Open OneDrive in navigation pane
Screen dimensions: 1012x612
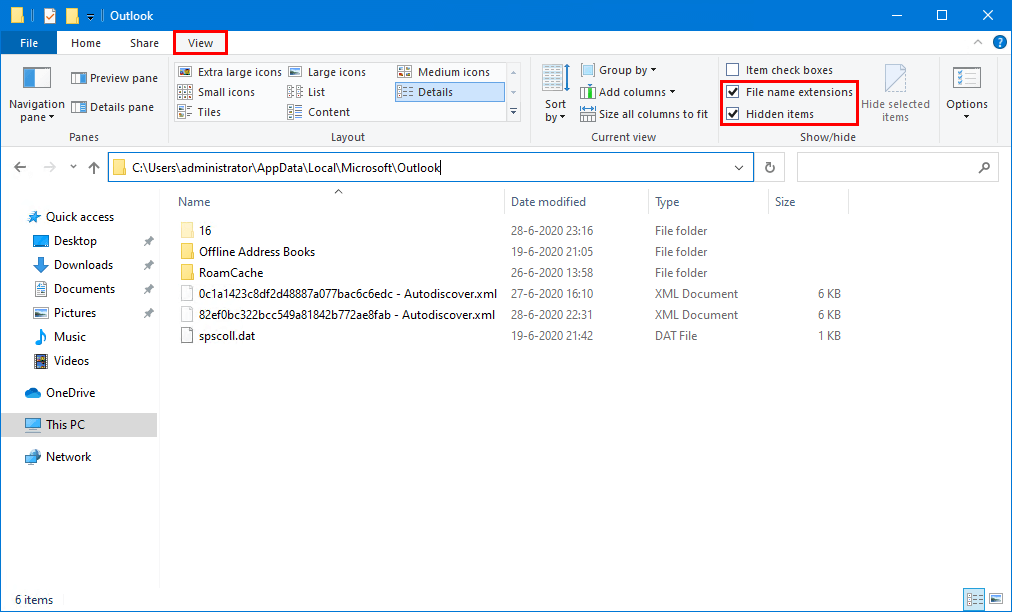point(70,393)
